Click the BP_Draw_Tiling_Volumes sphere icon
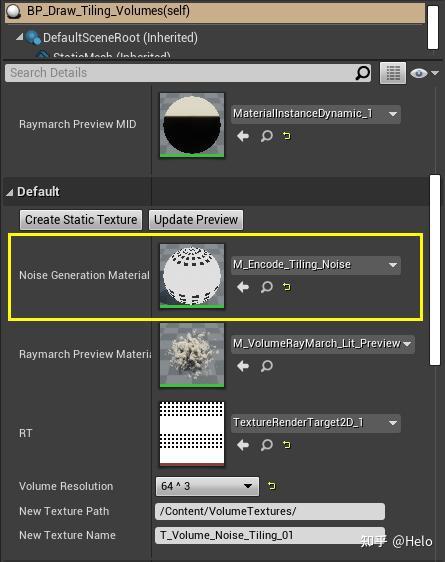 [x=14, y=11]
